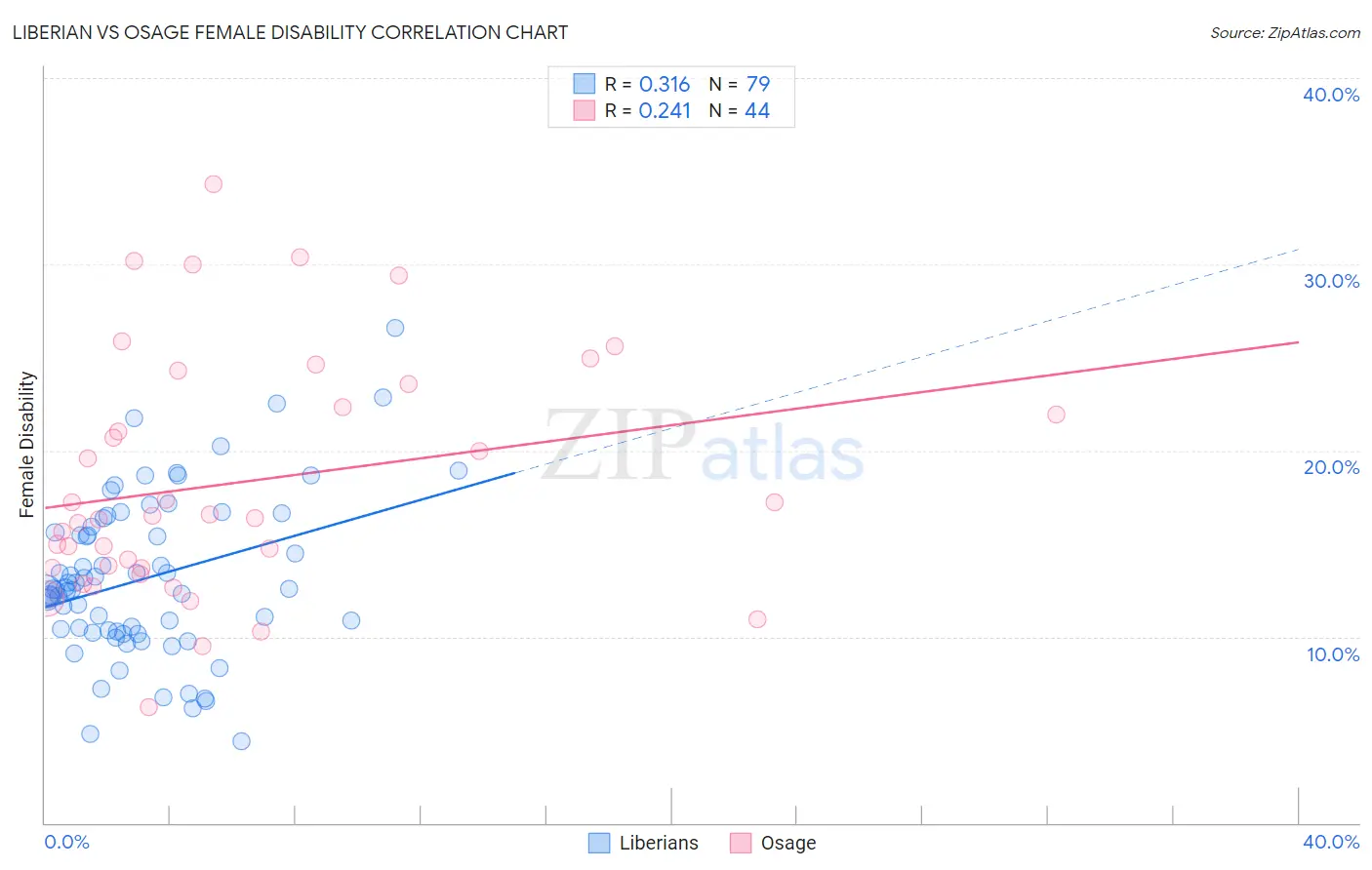Open the Source: ZipAtlas.com link
Viewport: 1372px width, 870px height.
coord(1285,32)
